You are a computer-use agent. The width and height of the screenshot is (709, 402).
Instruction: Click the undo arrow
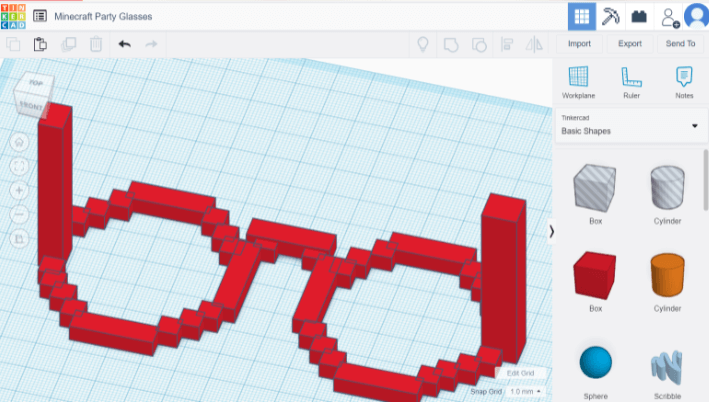pyautogui.click(x=124, y=44)
